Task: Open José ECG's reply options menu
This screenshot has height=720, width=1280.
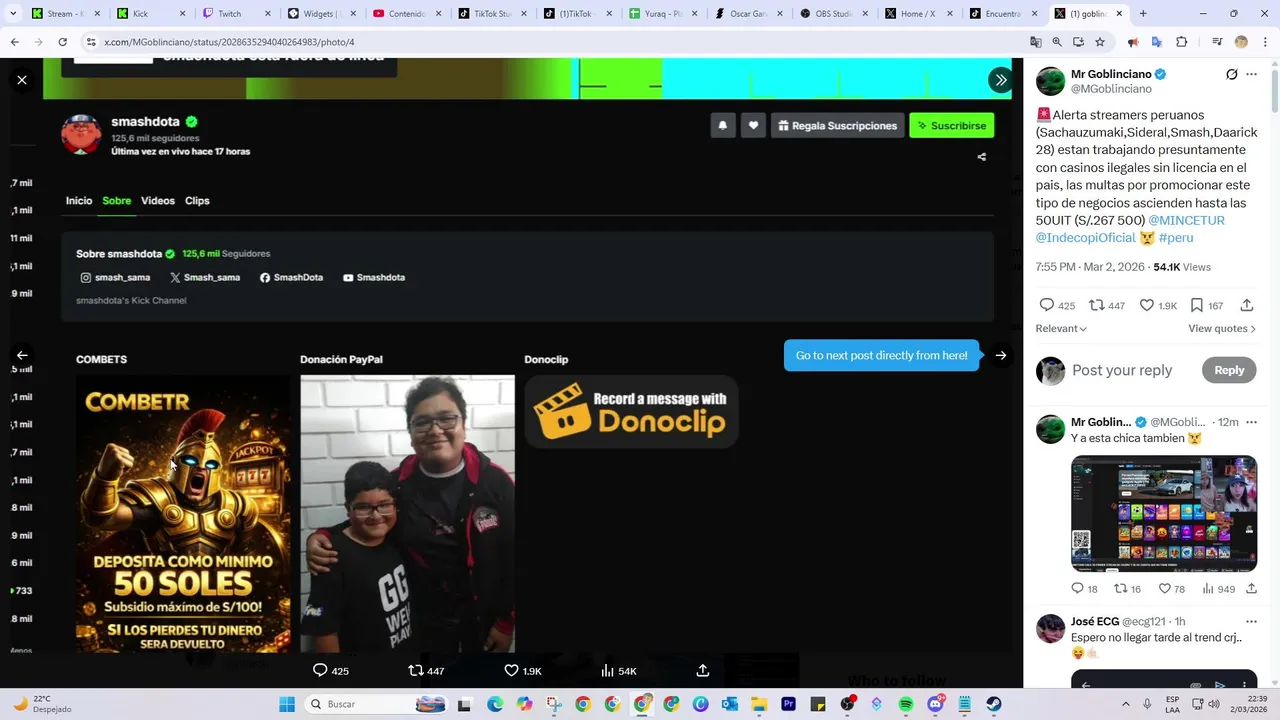Action: tap(1251, 621)
